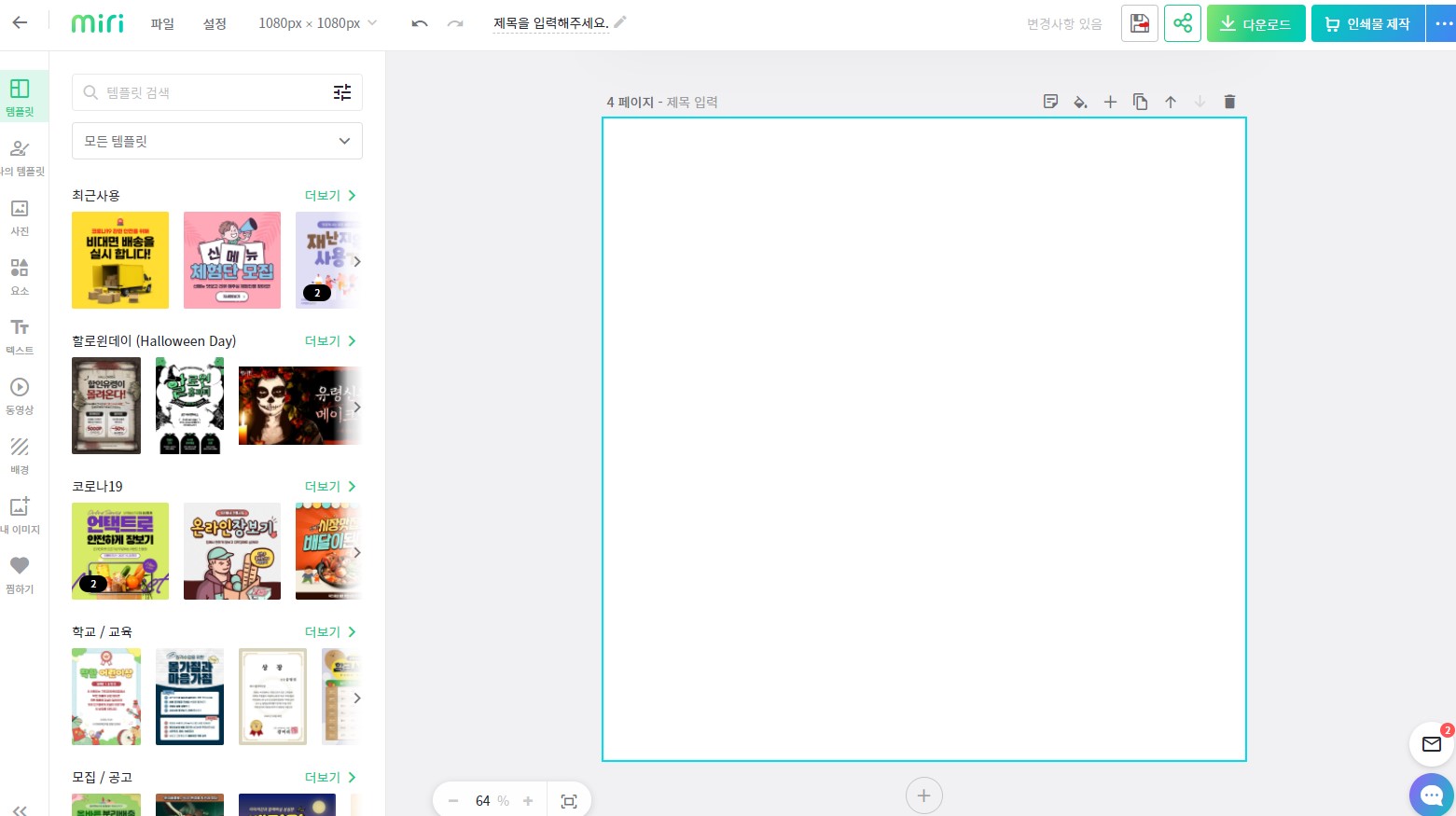Open the more options ellipsis button
The image size is (1456, 816).
pyautogui.click(x=1442, y=23)
